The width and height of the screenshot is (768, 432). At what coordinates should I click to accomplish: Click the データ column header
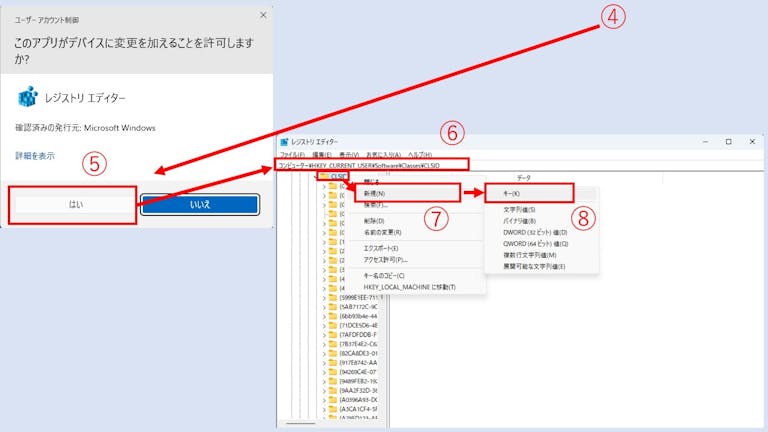[524, 178]
